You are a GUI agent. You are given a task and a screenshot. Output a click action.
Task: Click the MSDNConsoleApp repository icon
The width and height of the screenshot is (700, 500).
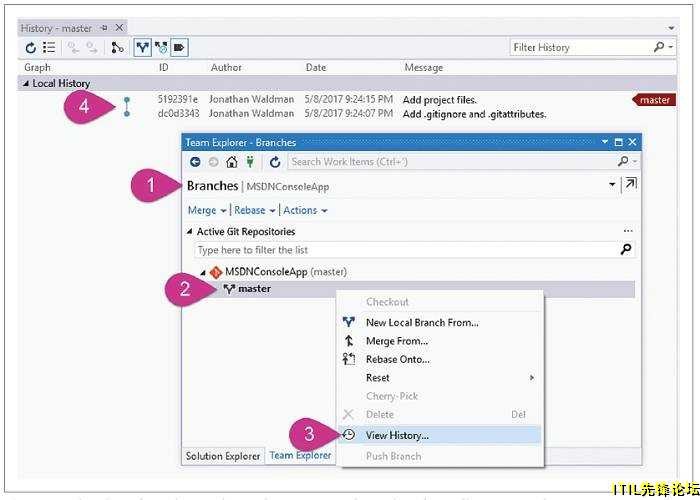coord(216,272)
